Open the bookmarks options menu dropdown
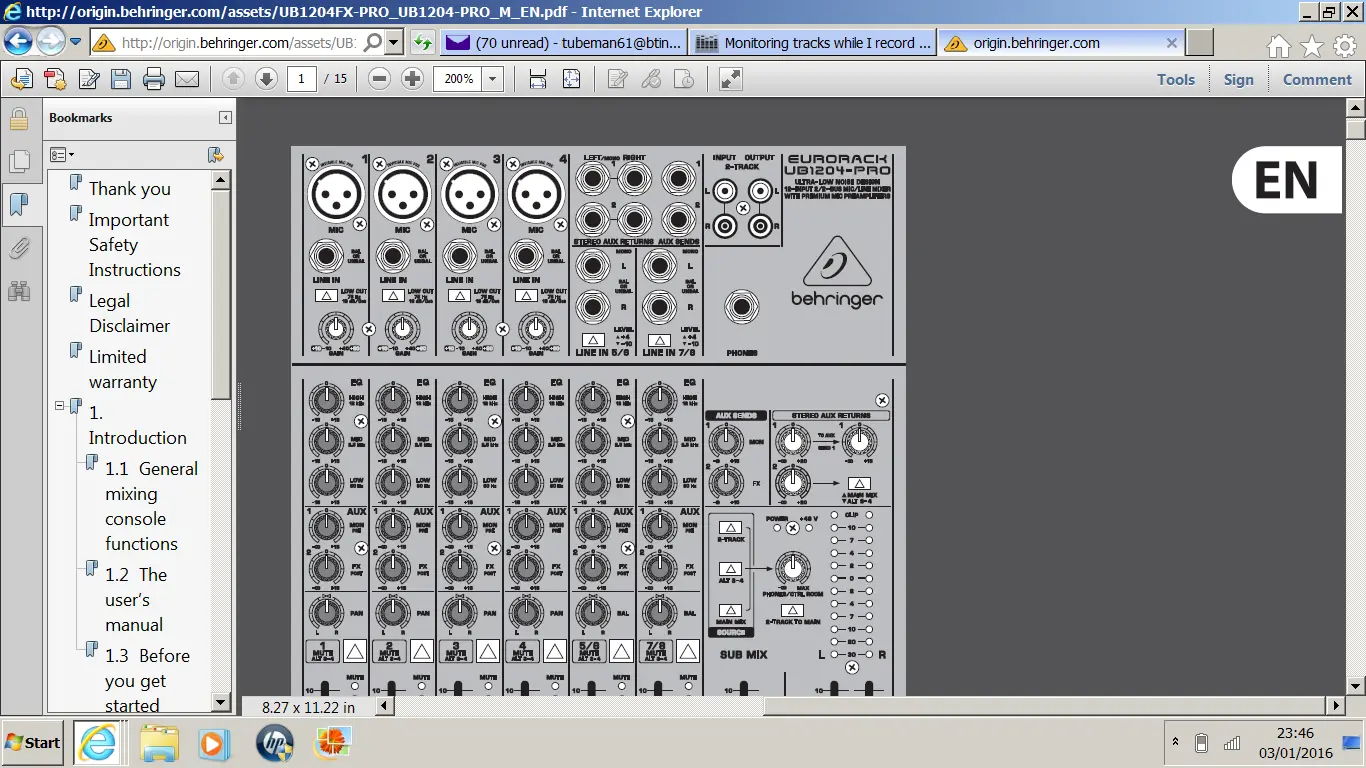This screenshot has height=768, width=1366. click(62, 154)
